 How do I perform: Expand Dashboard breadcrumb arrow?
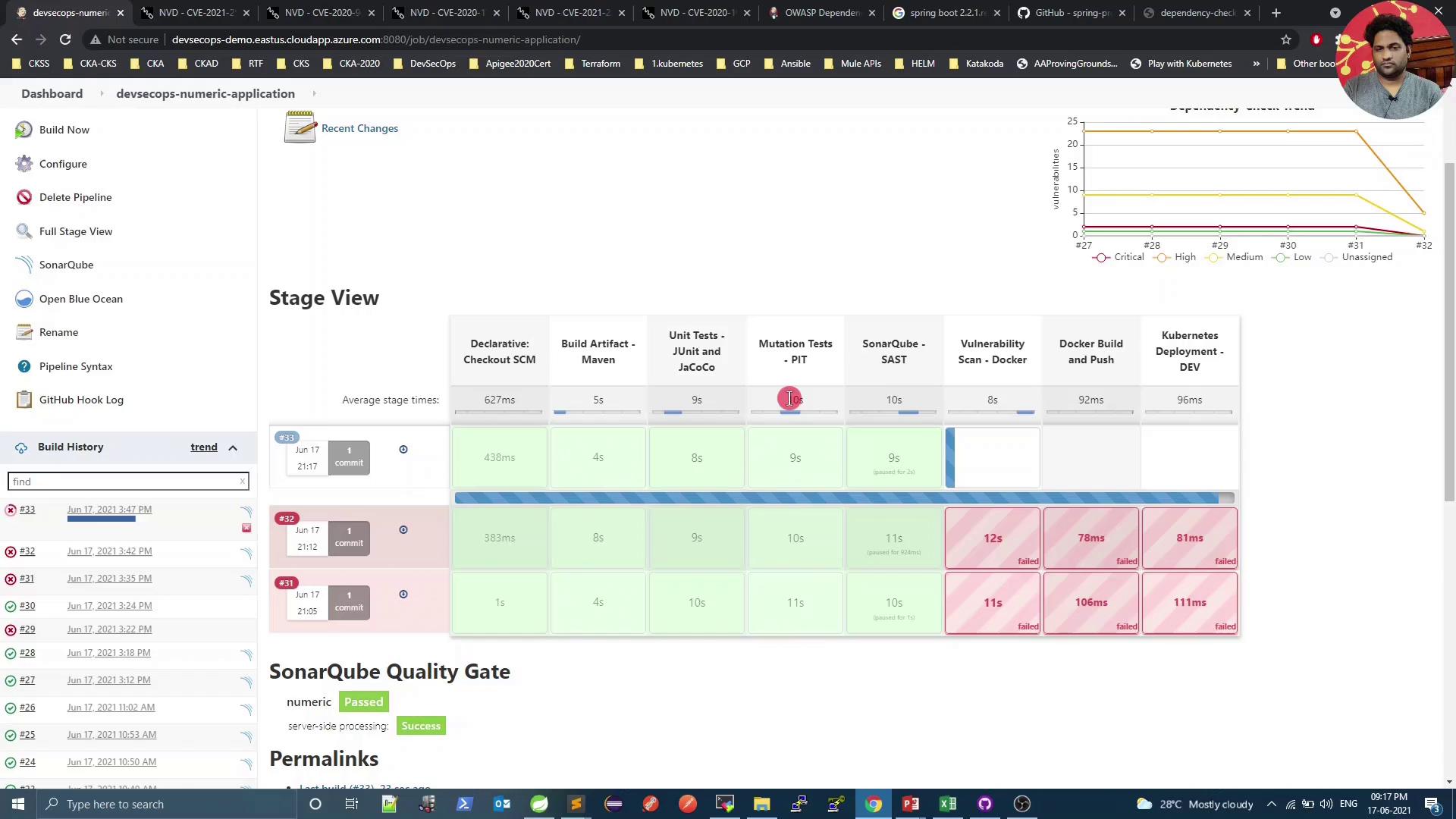click(x=101, y=93)
